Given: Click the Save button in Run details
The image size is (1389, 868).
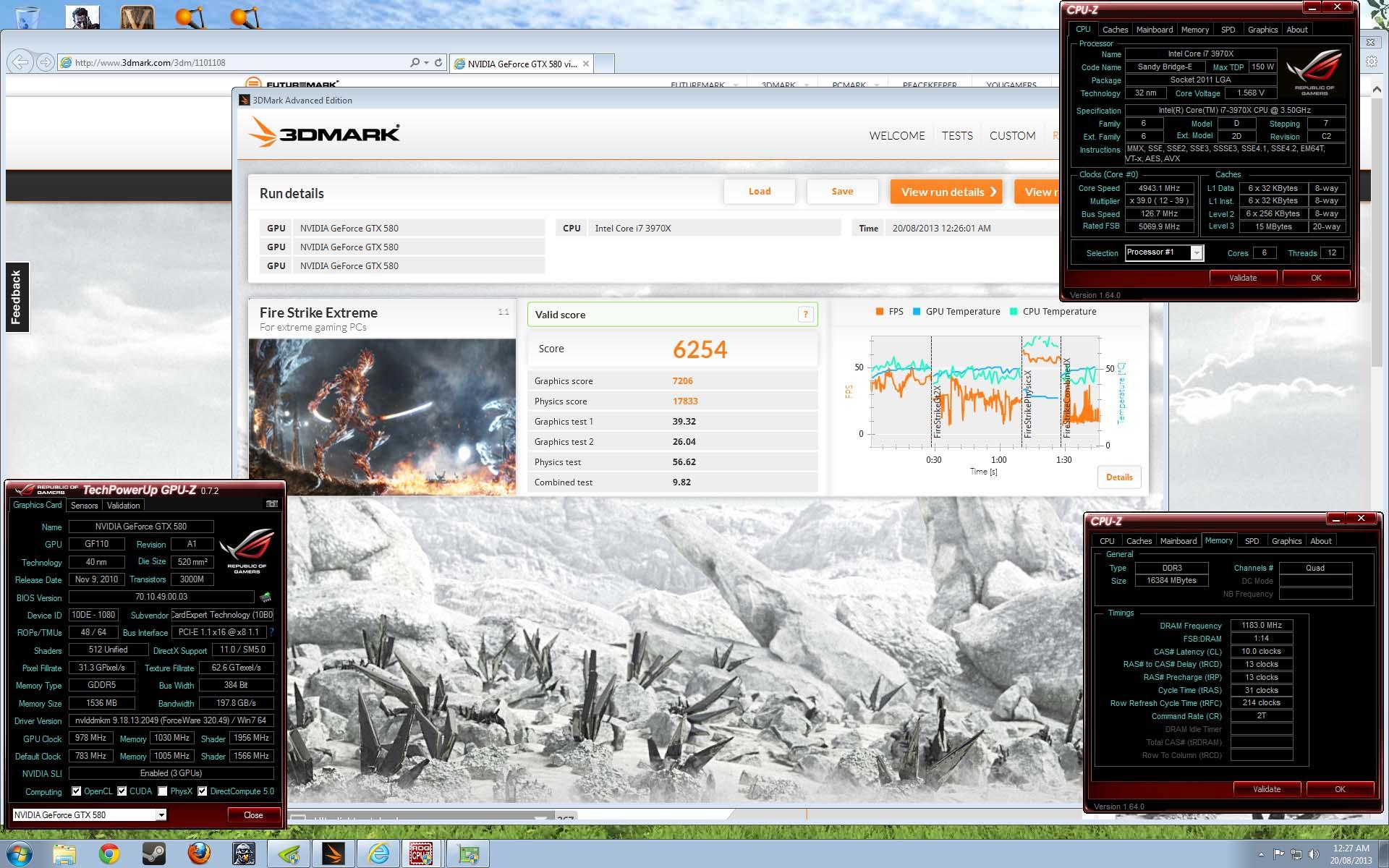Looking at the screenshot, I should [x=842, y=192].
